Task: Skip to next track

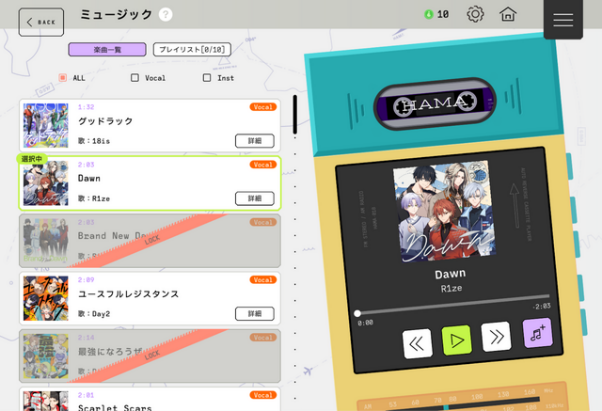Action: (x=496, y=337)
